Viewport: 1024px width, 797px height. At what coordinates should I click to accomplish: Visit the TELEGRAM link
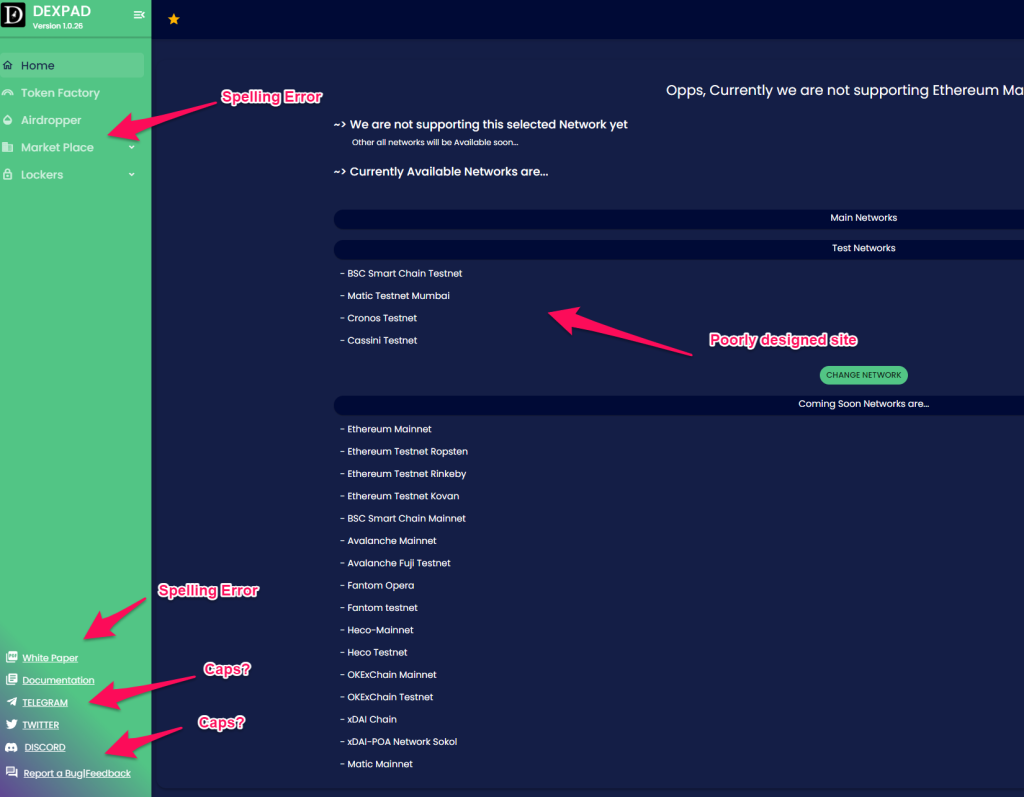tap(45, 702)
